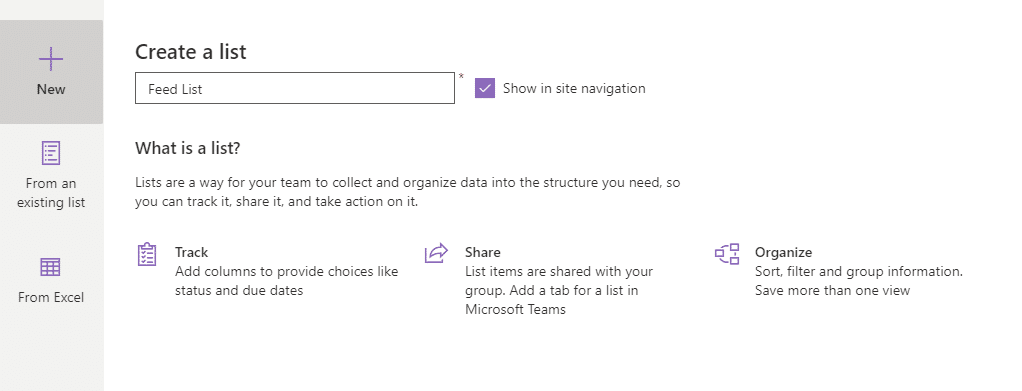Click the Create a list heading
The image size is (1022, 391).
[191, 51]
